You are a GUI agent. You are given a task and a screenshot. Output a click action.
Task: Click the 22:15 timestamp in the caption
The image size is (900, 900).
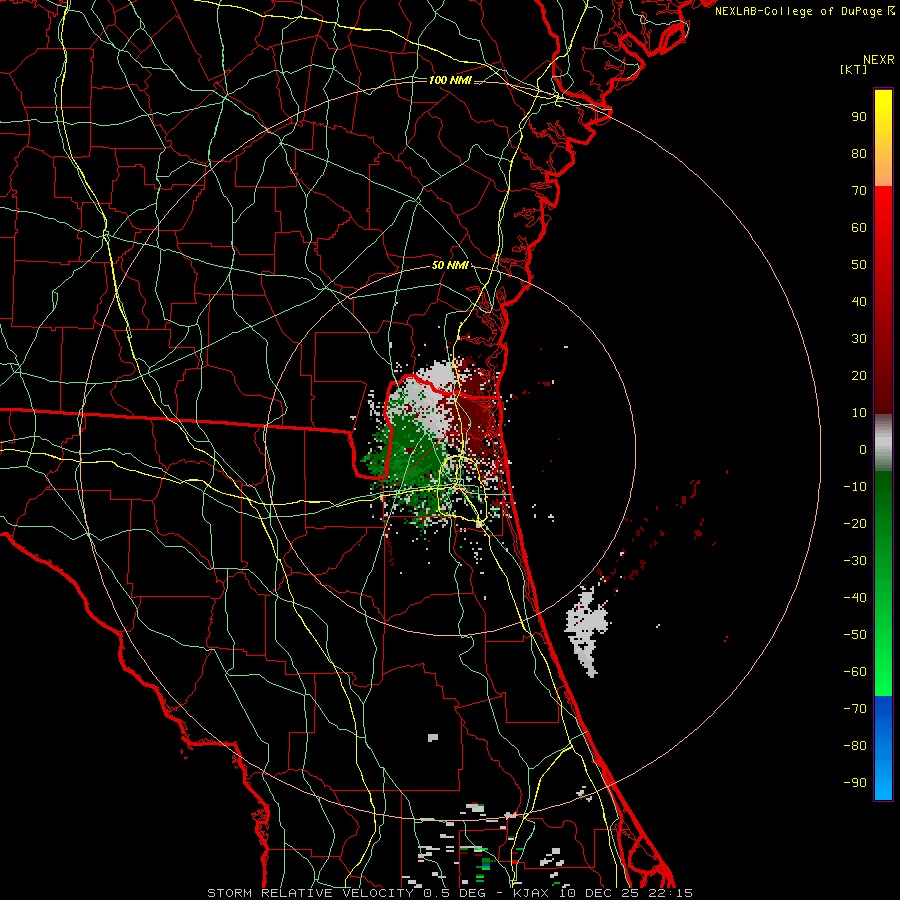click(668, 893)
